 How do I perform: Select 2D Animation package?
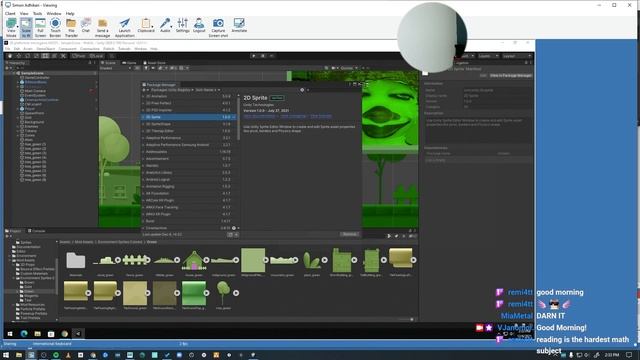click(x=189, y=96)
